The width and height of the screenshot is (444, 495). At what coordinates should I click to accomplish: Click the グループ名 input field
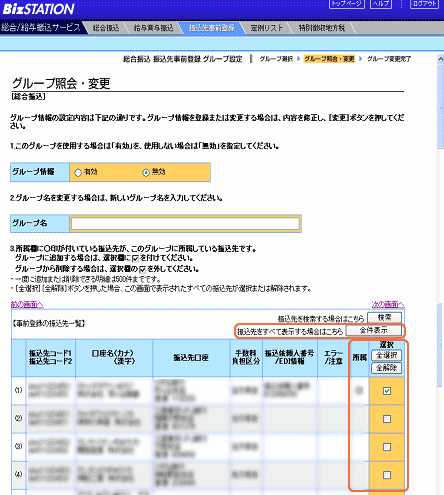pos(185,223)
